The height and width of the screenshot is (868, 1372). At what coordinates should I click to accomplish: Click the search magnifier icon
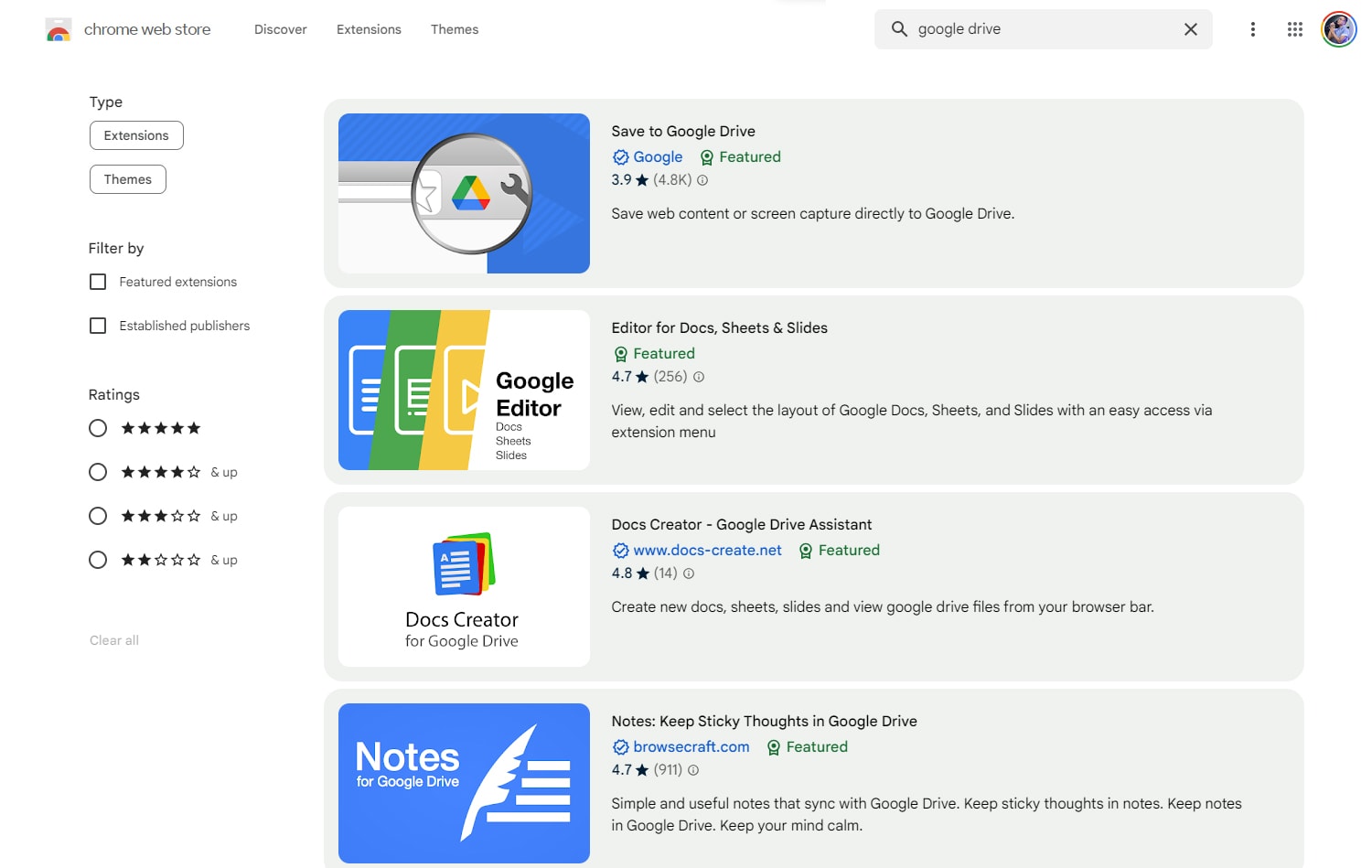(x=899, y=28)
